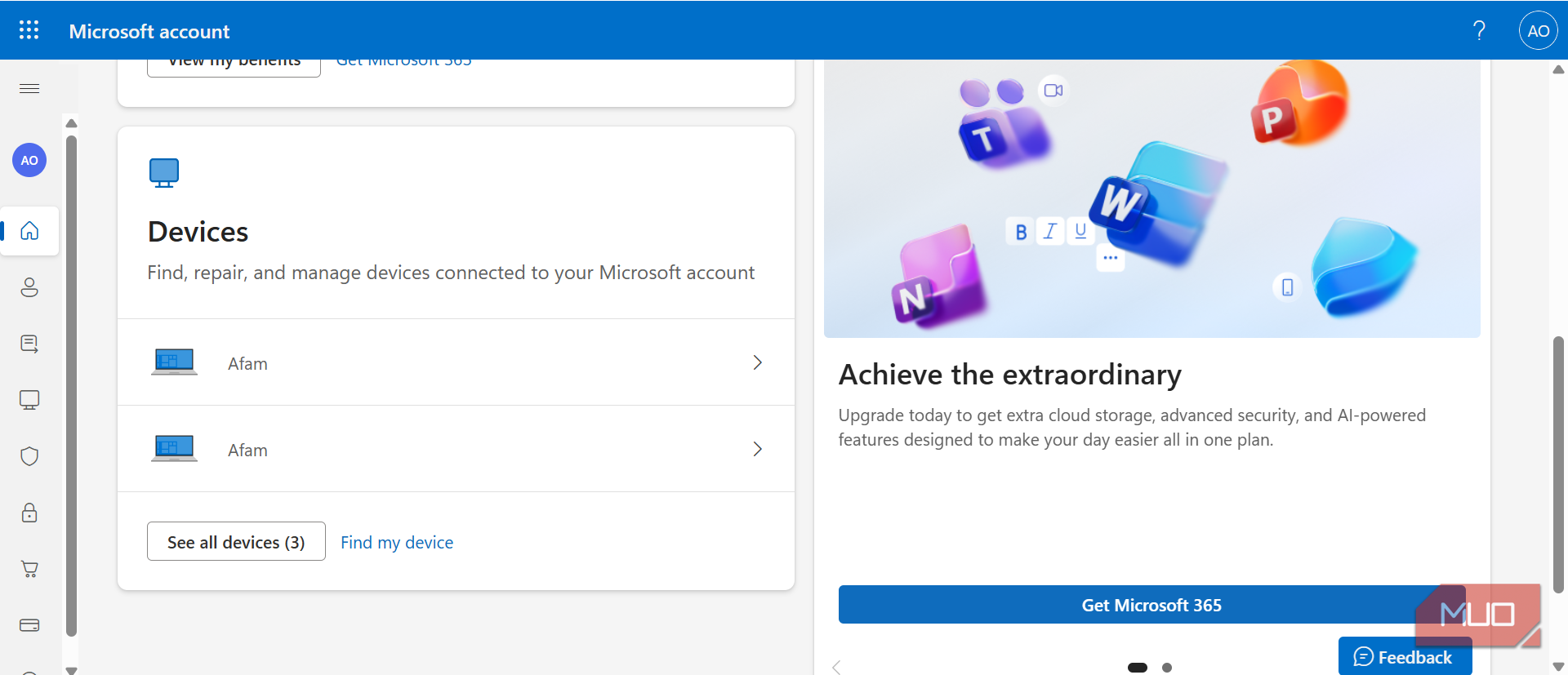
Task: Click the first Afam laptop icon
Action: pos(174,362)
